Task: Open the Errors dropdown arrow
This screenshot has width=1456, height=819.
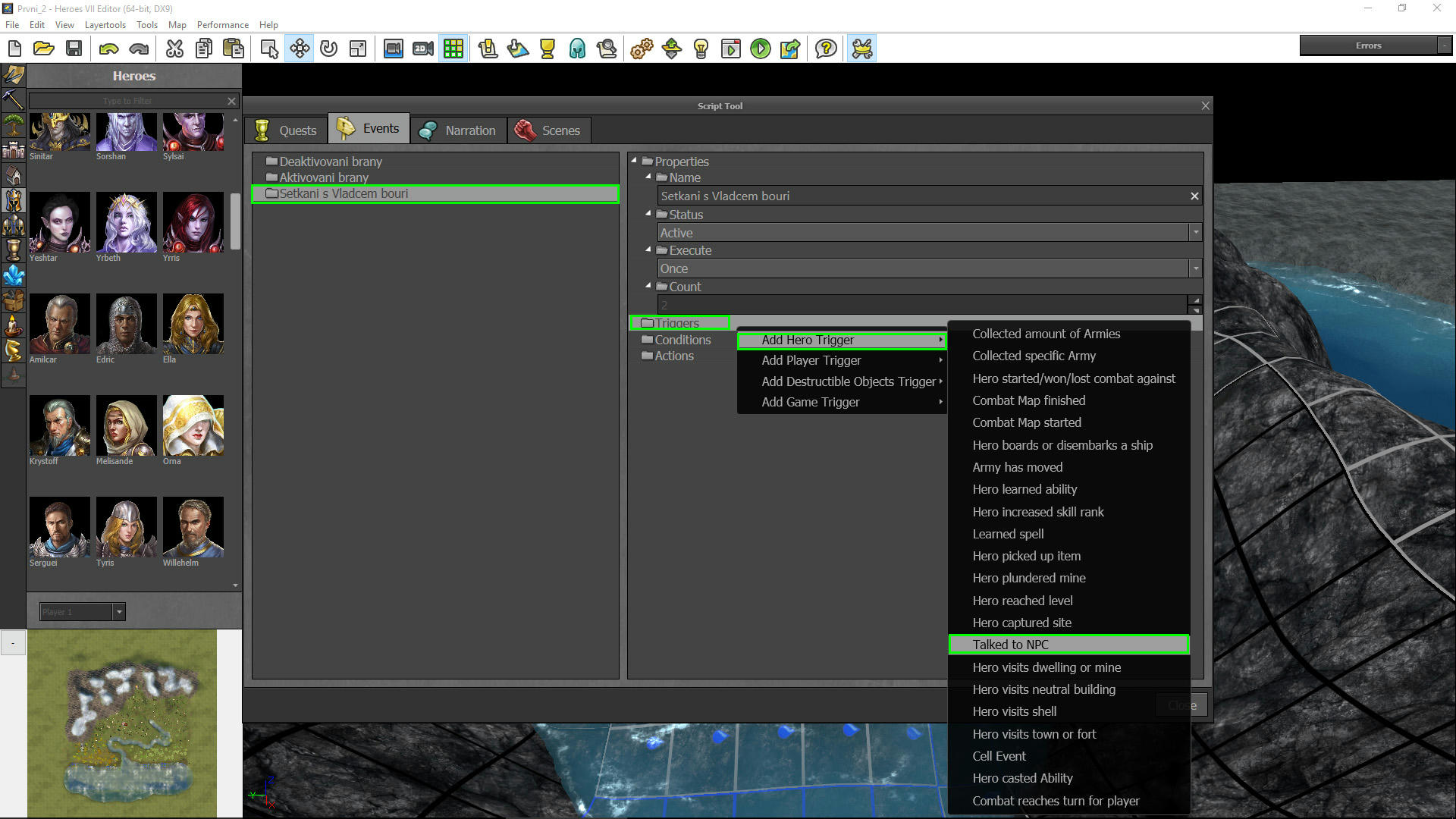Action: [1444, 45]
